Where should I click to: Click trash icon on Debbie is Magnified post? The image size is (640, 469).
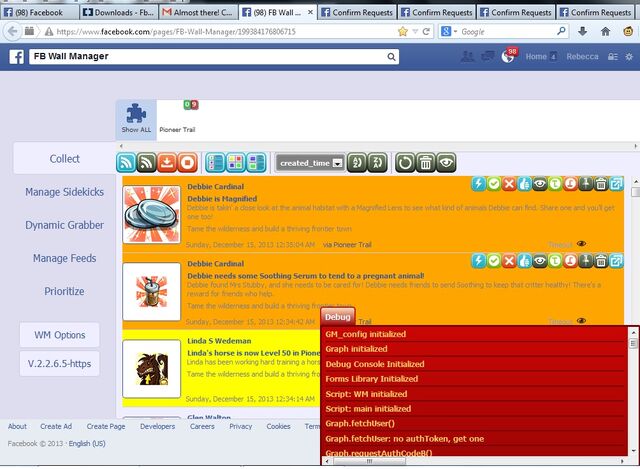[x=601, y=184]
